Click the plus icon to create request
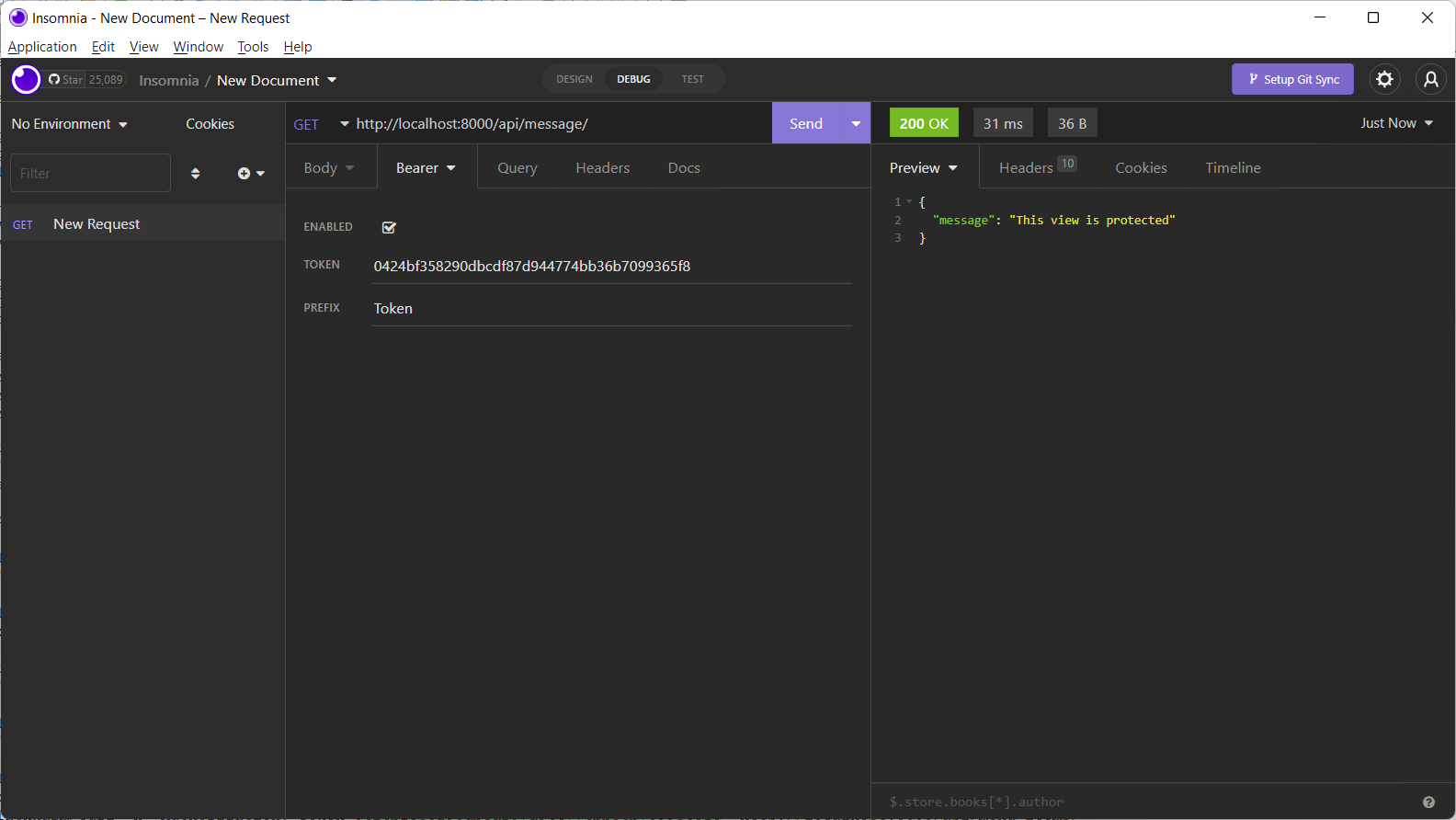 click(245, 174)
